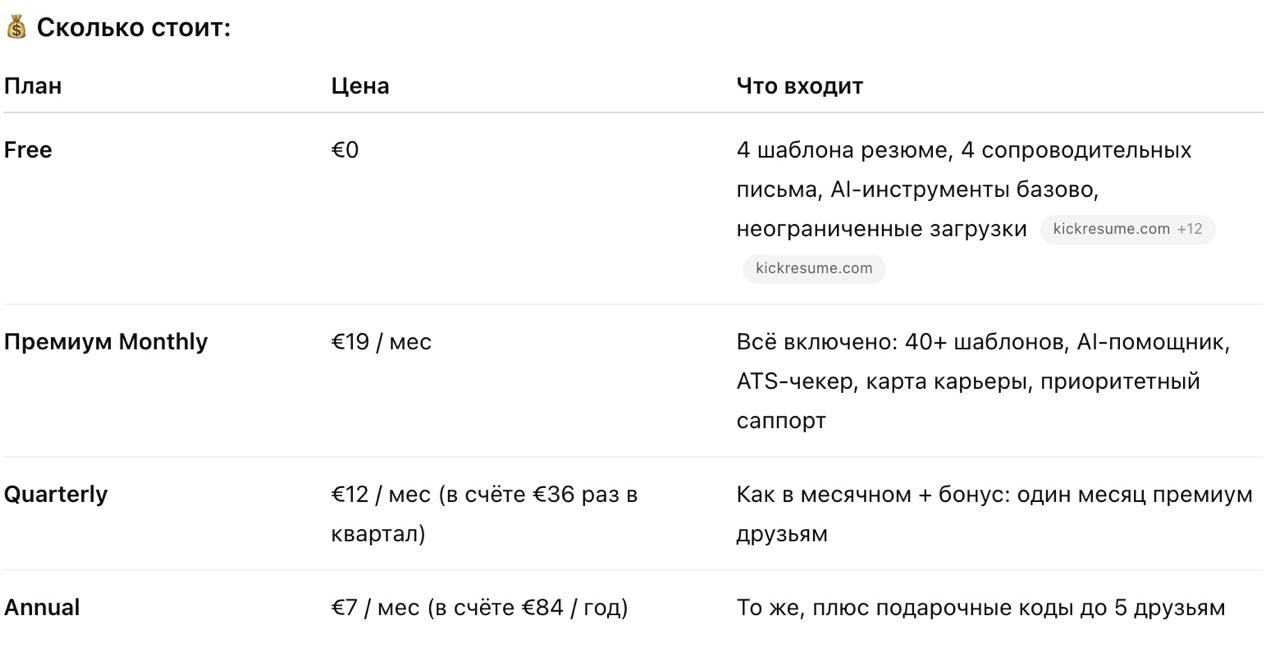Click the "Сколько стоит:" heading
The image size is (1280, 671).
[133, 28]
